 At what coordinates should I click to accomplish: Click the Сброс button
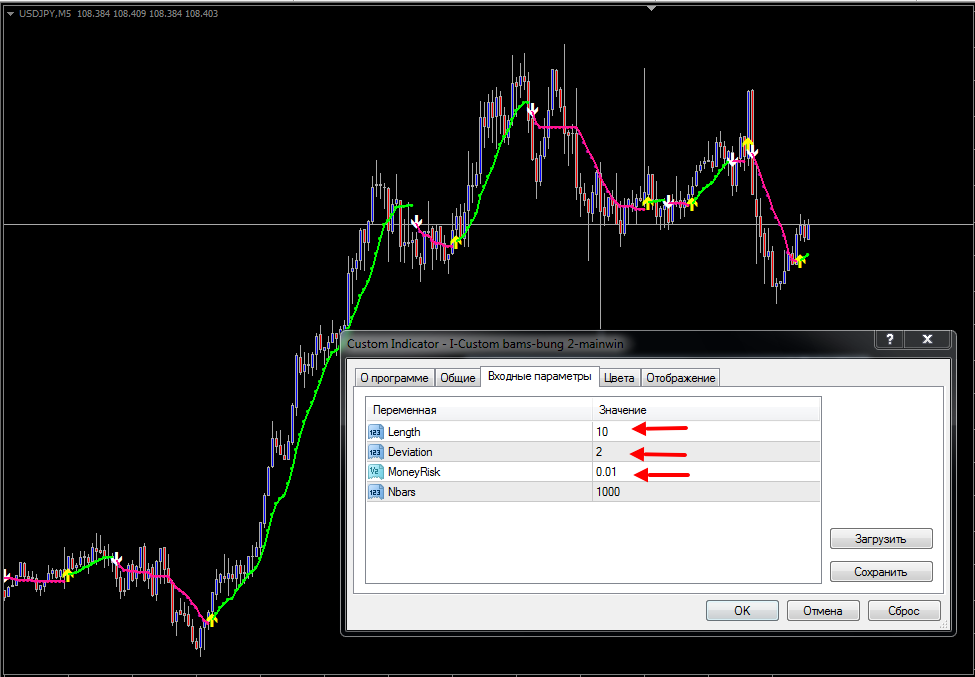tap(904, 610)
